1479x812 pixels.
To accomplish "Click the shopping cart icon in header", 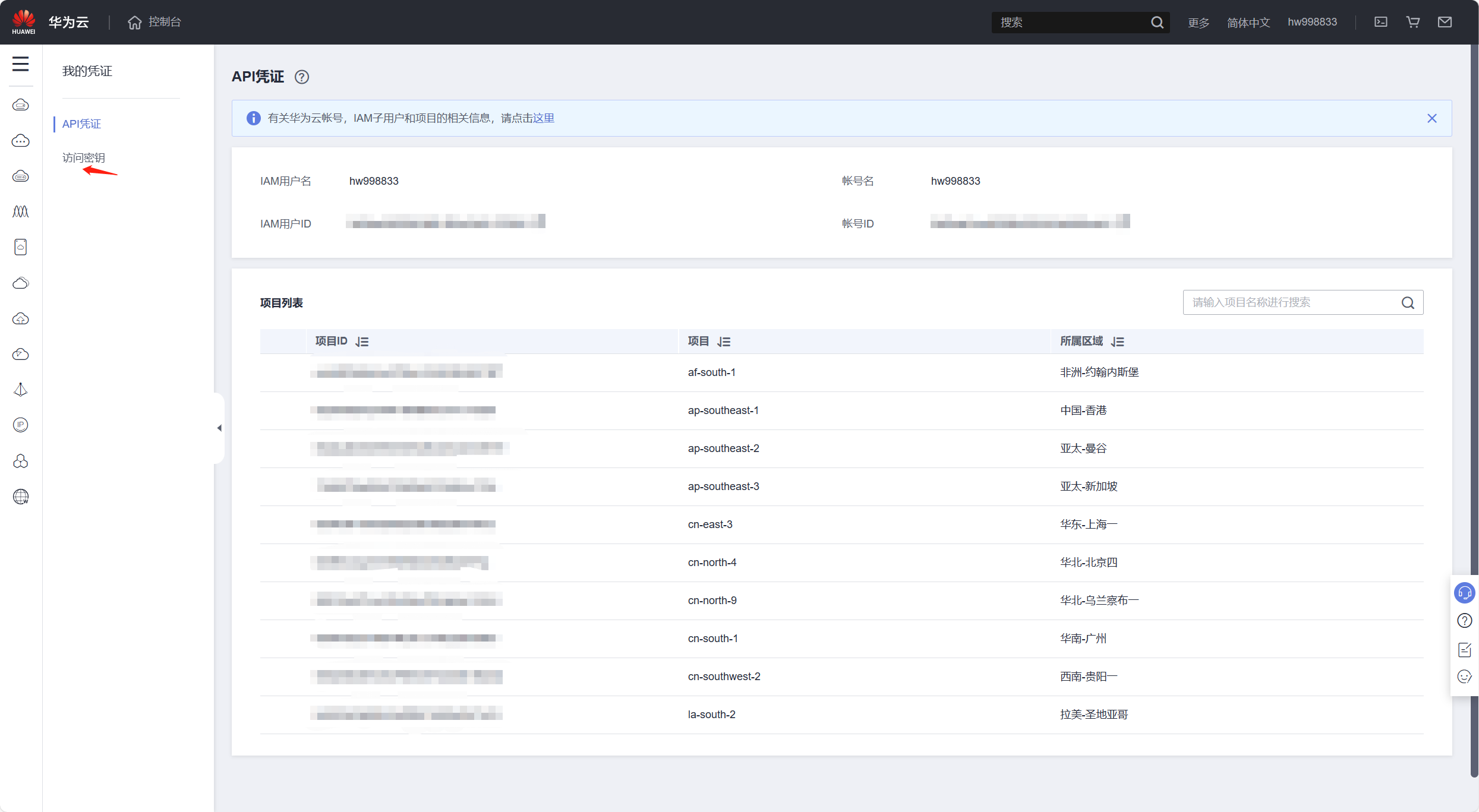I will (x=1412, y=22).
